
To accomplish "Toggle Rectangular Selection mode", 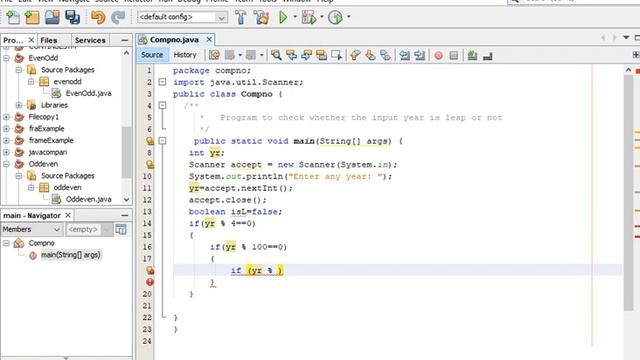I will [x=336, y=55].
